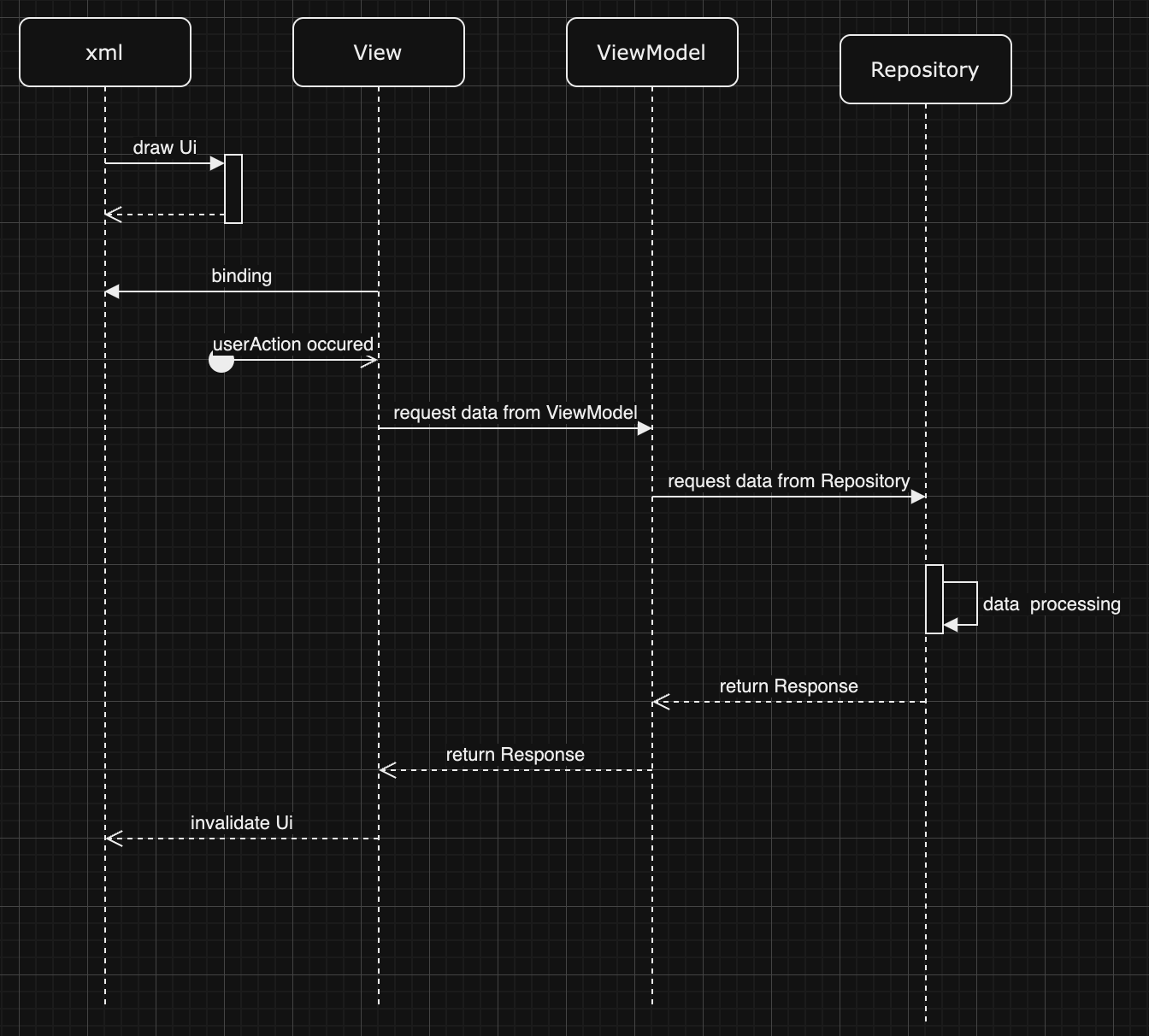Select the View lifeline header box
Image resolution: width=1149 pixels, height=1036 pixels.
(378, 51)
